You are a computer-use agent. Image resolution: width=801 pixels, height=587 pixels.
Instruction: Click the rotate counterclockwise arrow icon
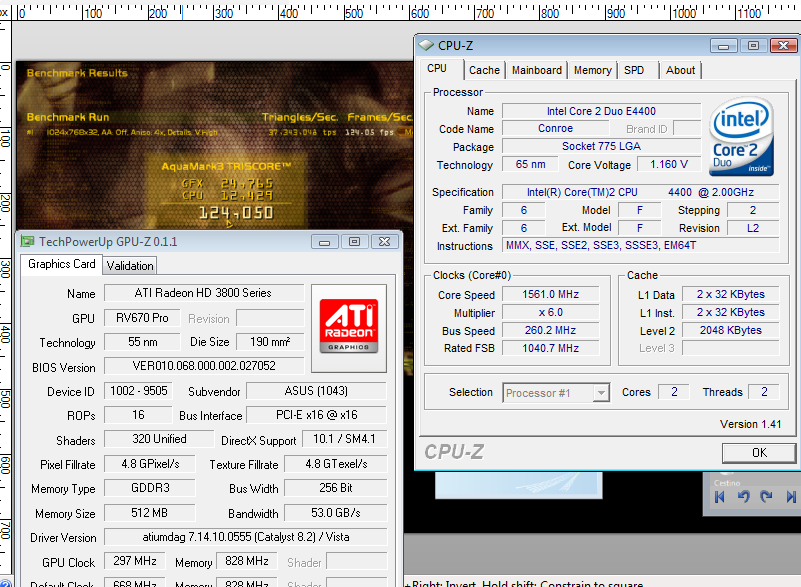[743, 497]
